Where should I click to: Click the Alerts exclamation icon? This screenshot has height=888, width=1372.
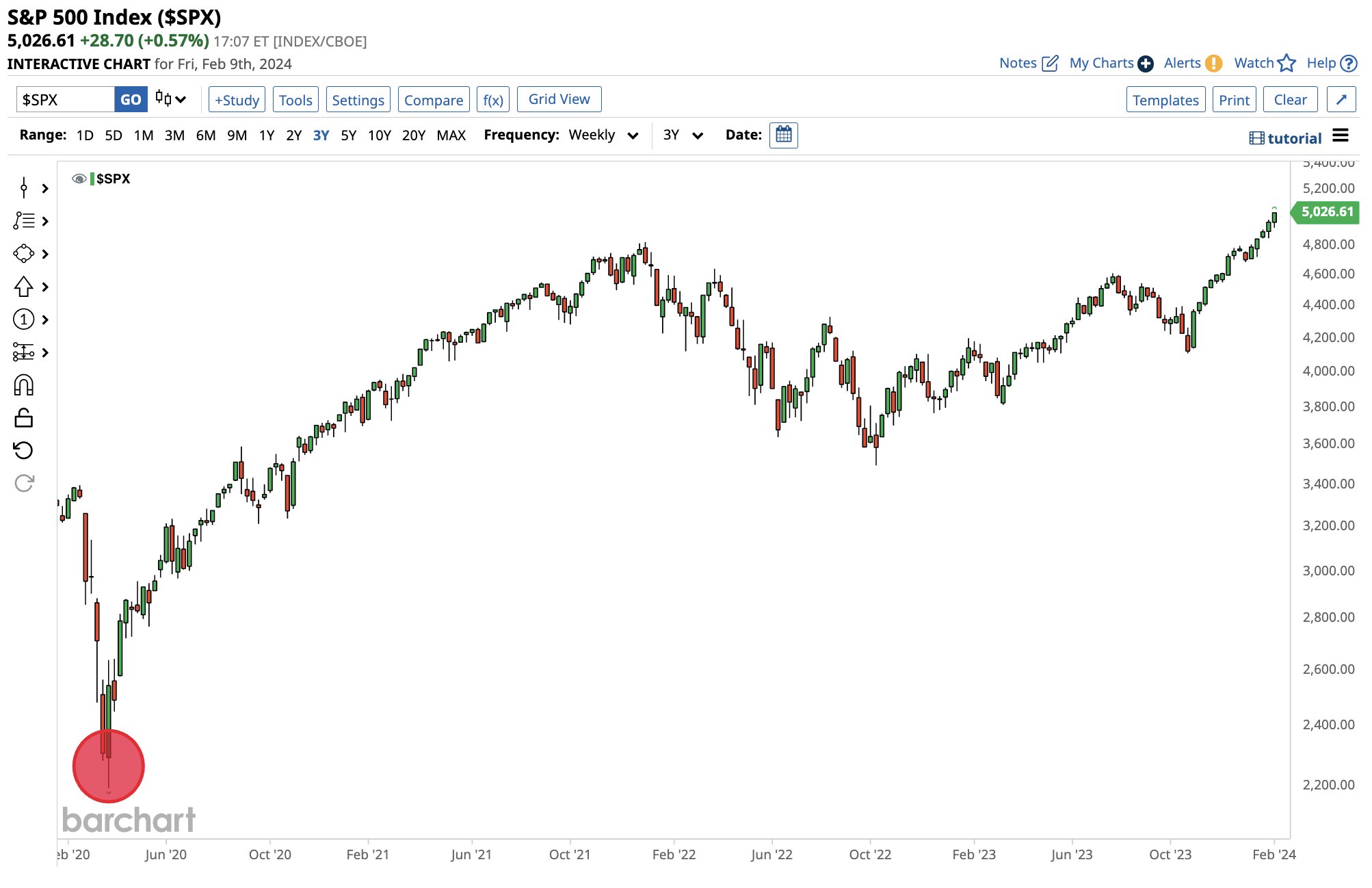tap(1213, 64)
